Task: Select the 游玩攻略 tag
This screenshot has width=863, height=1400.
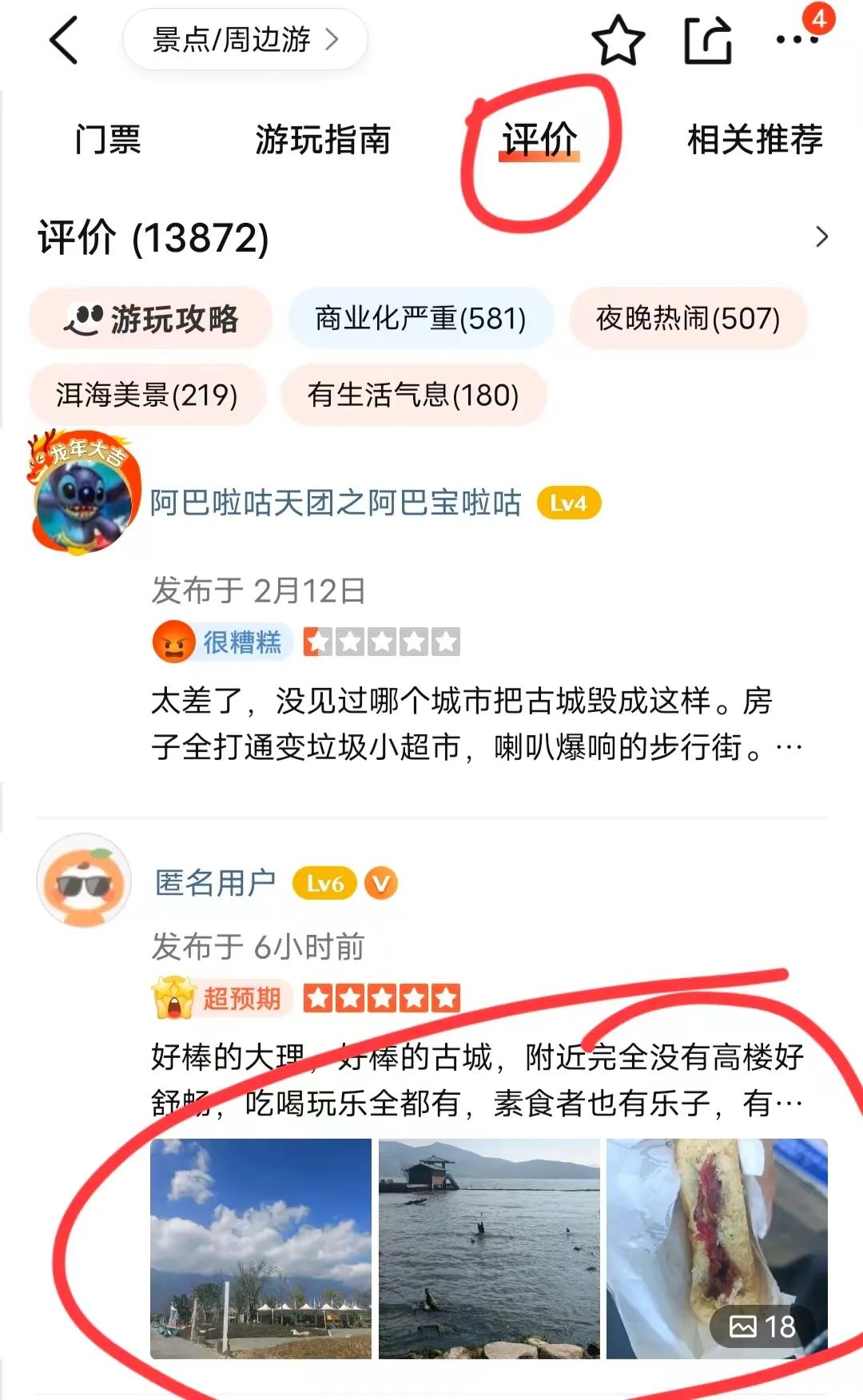Action: click(151, 319)
